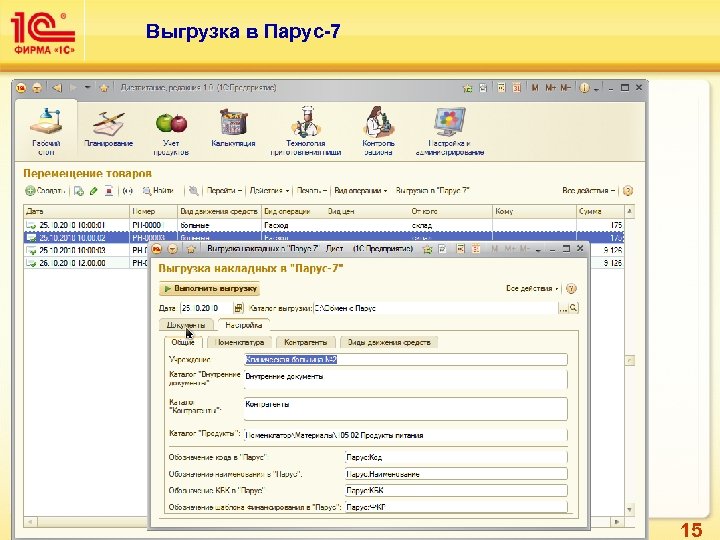Click Каталог "Продукты" field
Image resolution: width=720 pixels, height=540 pixels.
(x=406, y=435)
